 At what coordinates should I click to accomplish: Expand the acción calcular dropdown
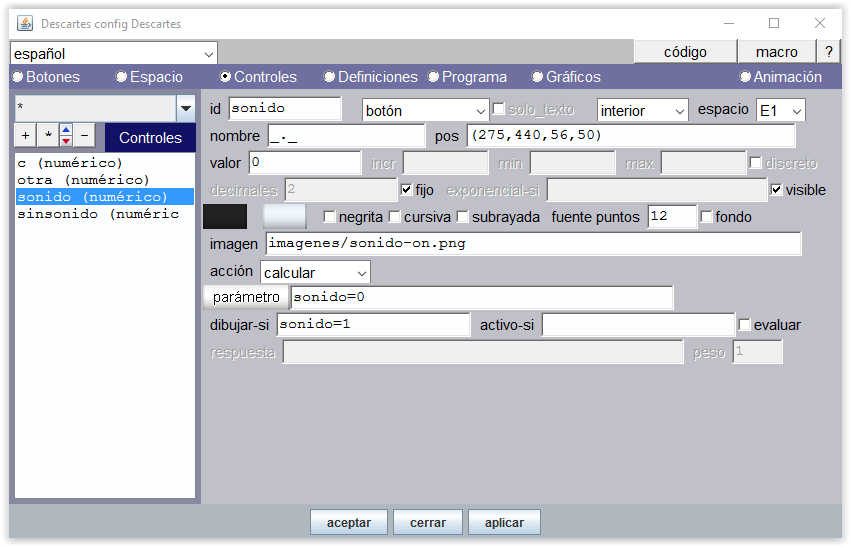click(x=315, y=272)
